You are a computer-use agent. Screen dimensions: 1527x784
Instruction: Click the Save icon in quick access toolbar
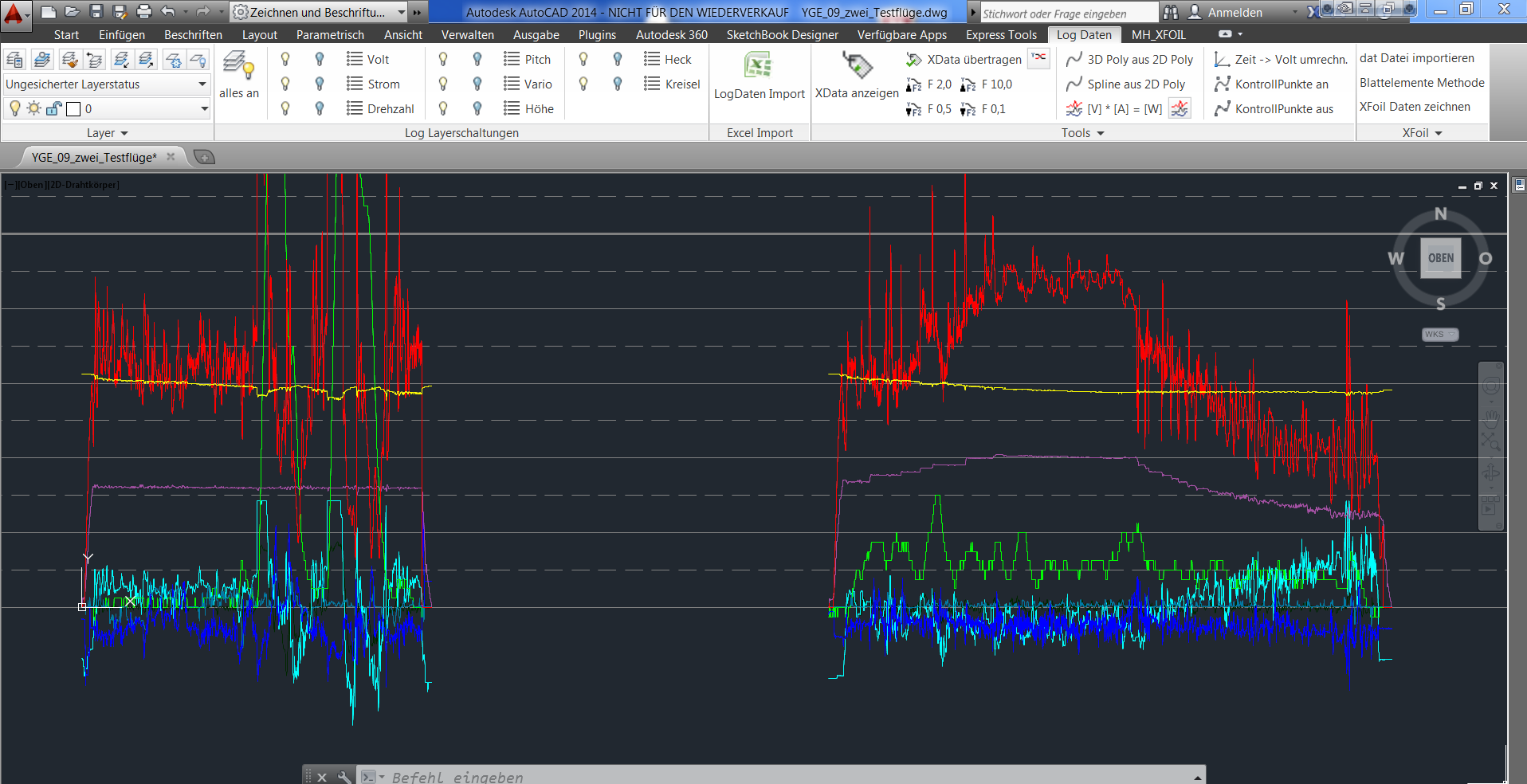96,11
